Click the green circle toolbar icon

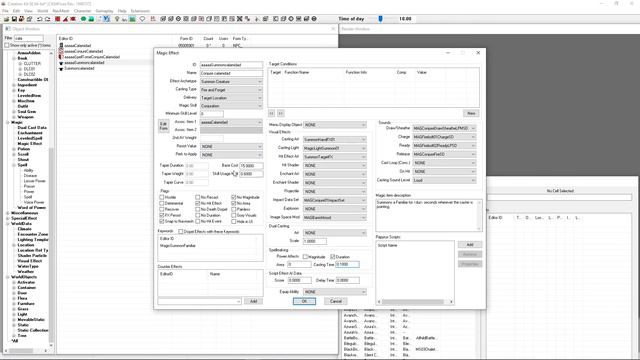83,19
